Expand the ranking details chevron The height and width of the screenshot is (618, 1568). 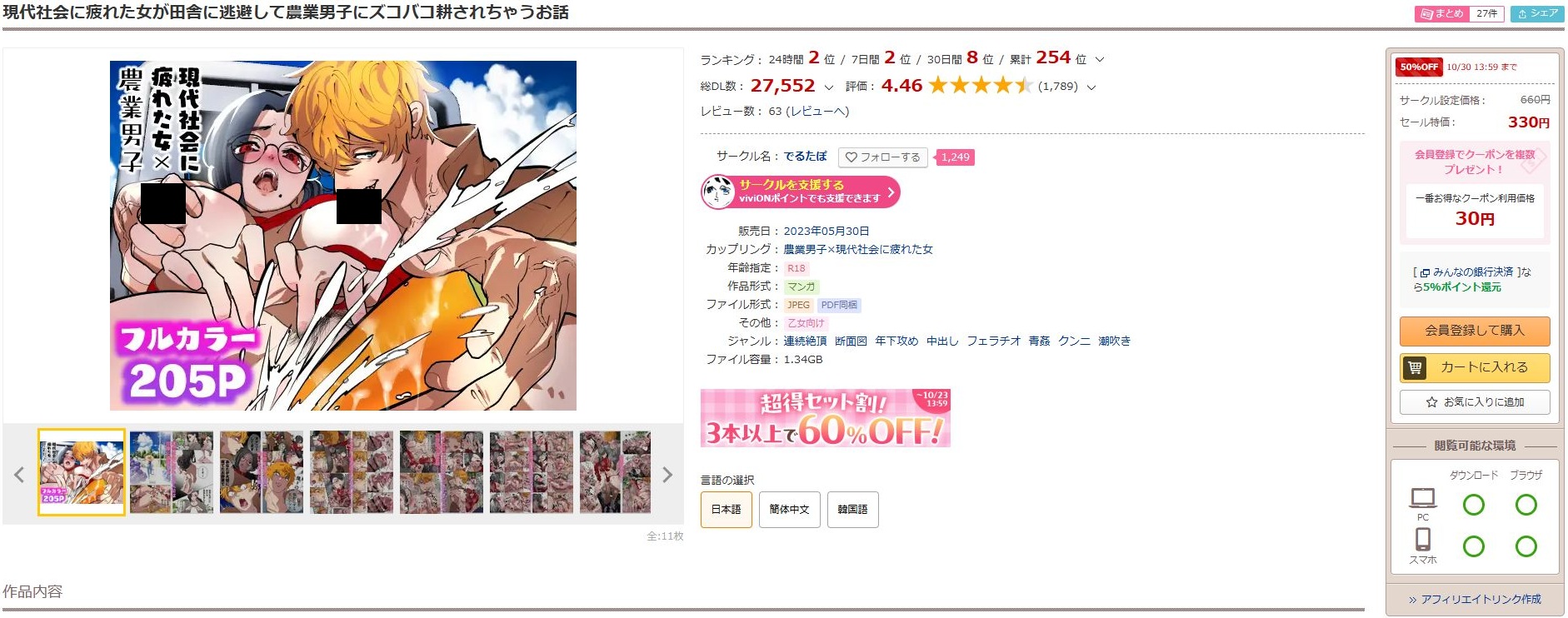tap(1100, 60)
